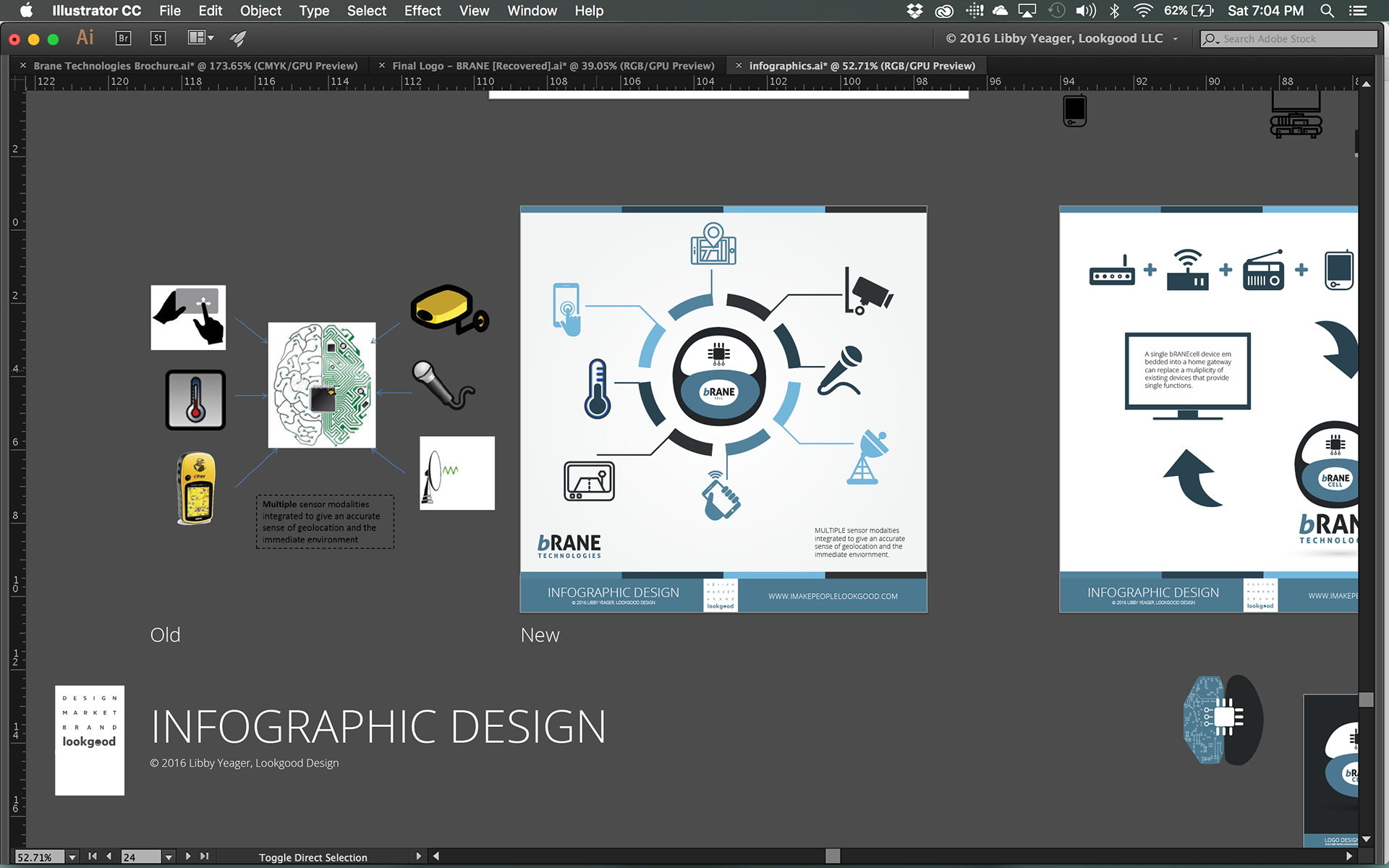Click vertical scroll down arrow
Viewport: 1389px width, 868px height.
point(1366,840)
